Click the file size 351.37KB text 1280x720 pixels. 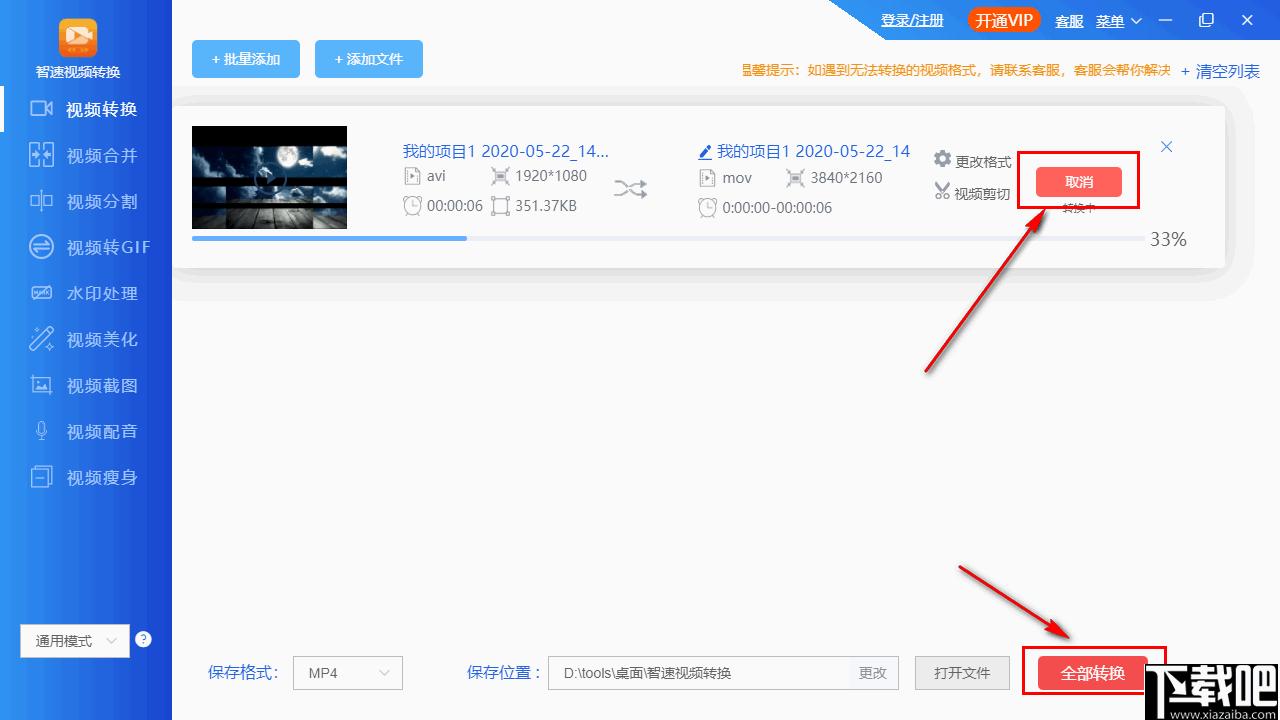546,206
